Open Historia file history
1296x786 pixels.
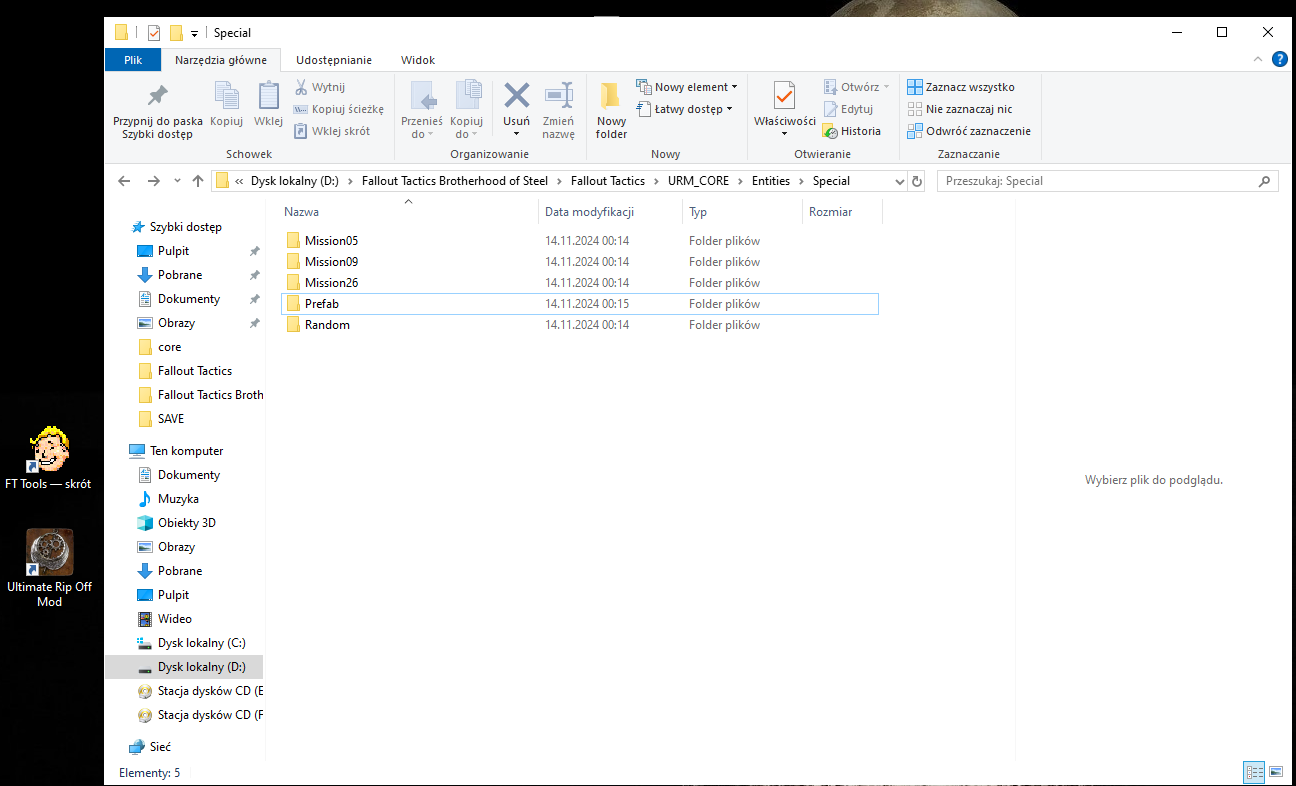coord(852,131)
